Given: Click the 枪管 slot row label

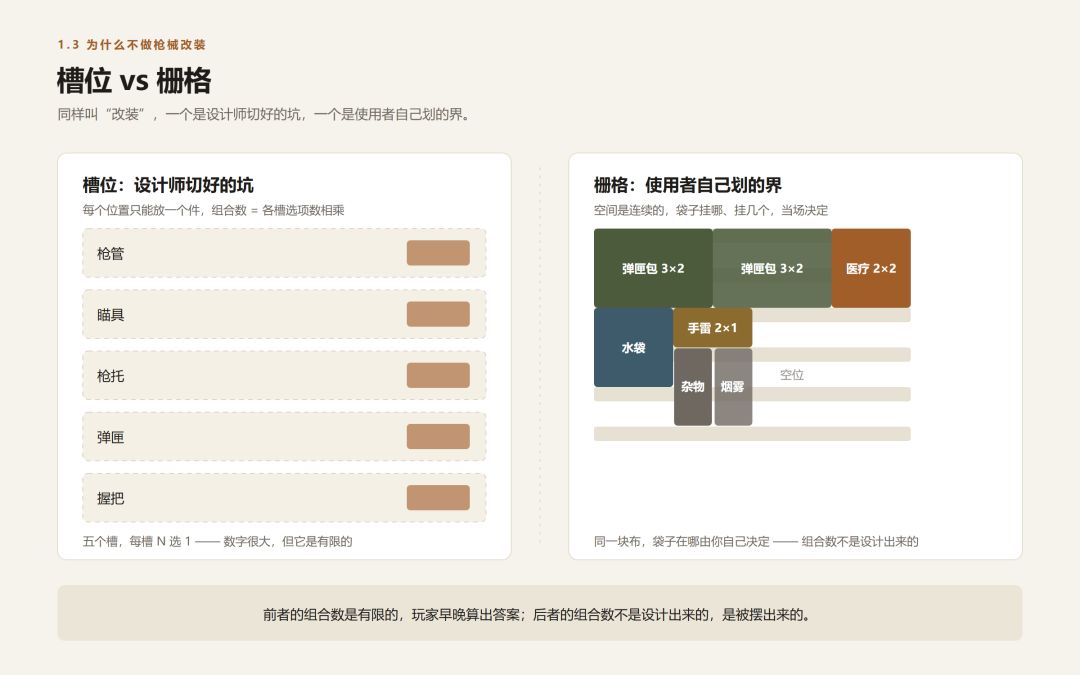Looking at the screenshot, I should pos(110,253).
